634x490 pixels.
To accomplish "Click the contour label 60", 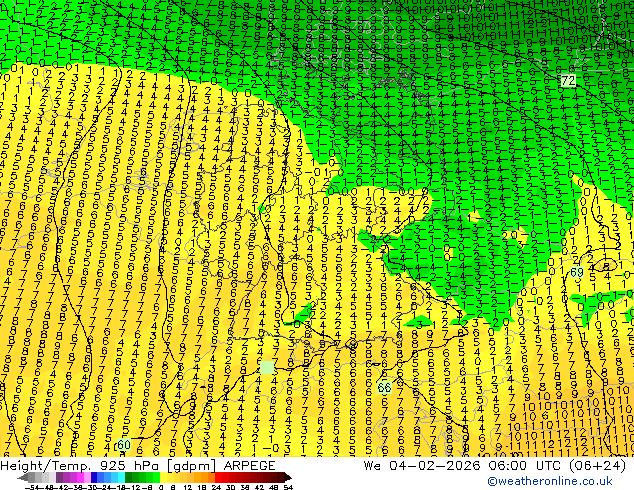I will click(x=124, y=445).
